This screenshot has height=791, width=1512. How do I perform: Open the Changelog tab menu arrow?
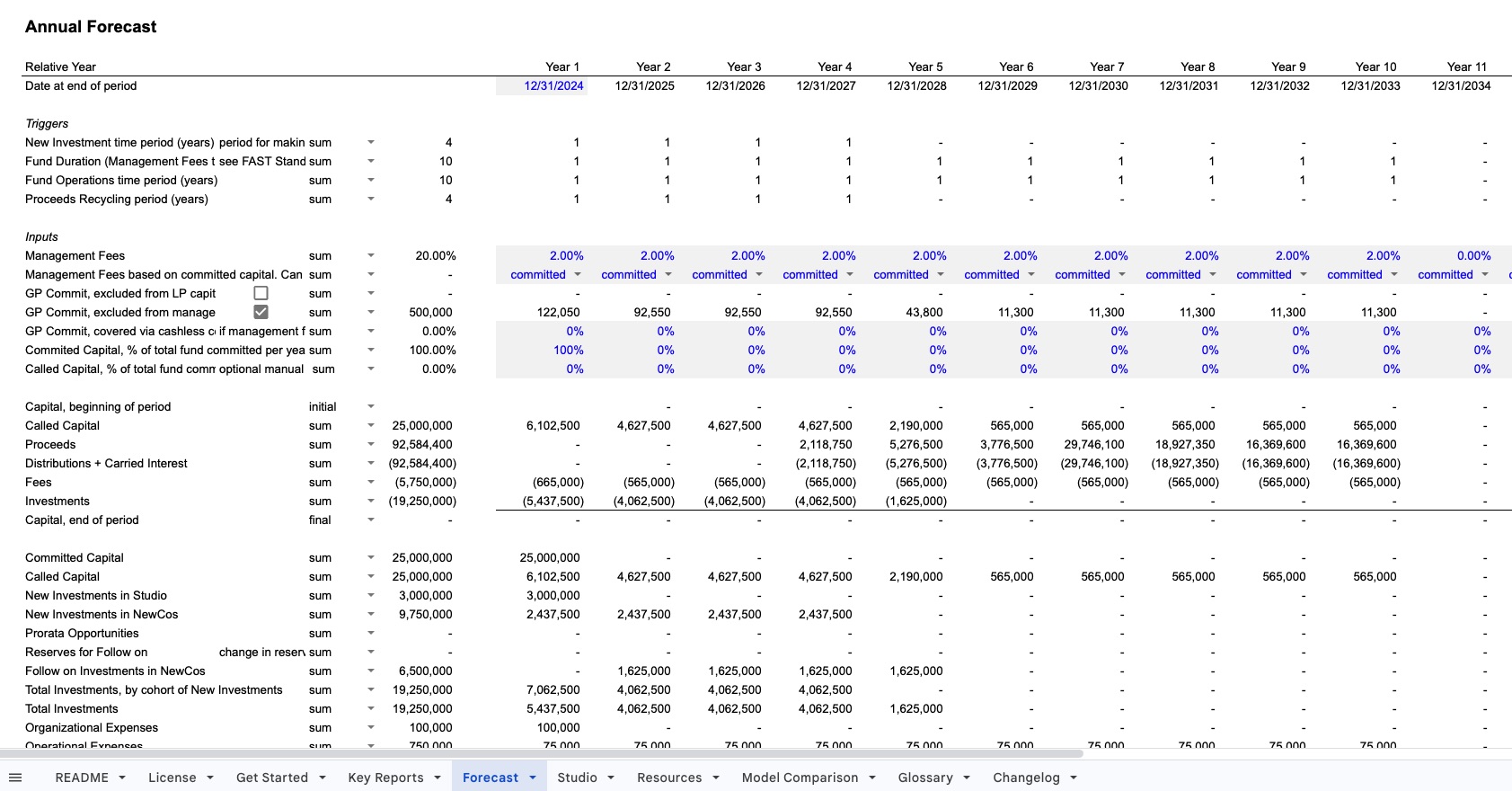click(x=1074, y=778)
